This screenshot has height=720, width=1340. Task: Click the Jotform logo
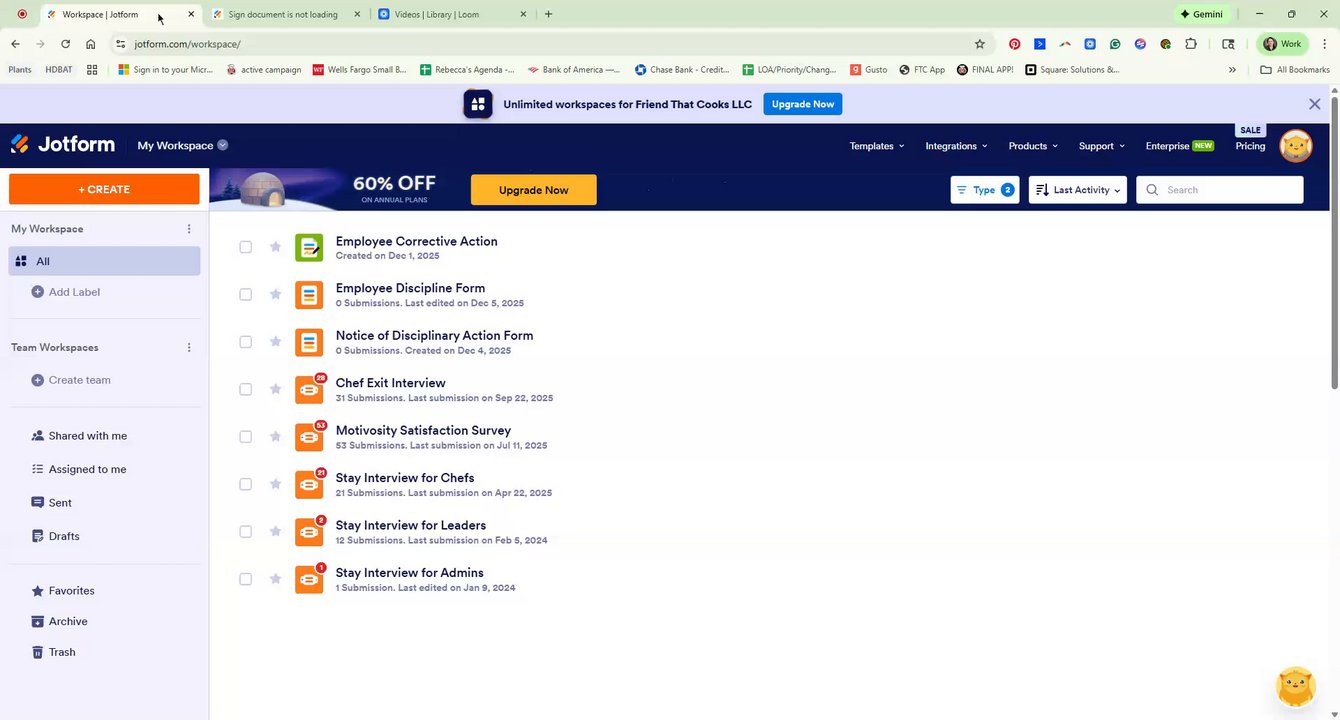(62, 145)
